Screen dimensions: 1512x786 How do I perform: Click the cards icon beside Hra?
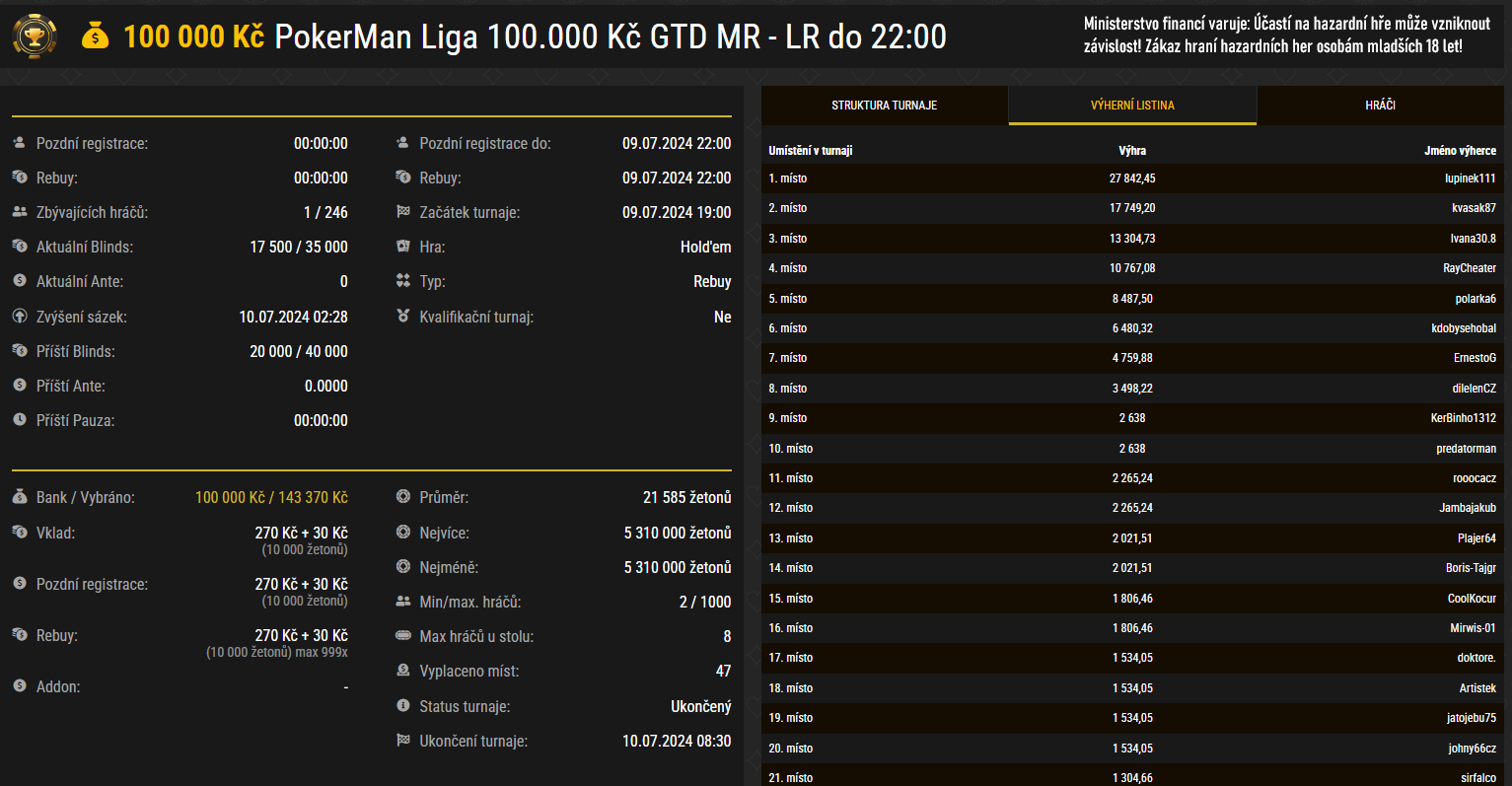click(402, 247)
